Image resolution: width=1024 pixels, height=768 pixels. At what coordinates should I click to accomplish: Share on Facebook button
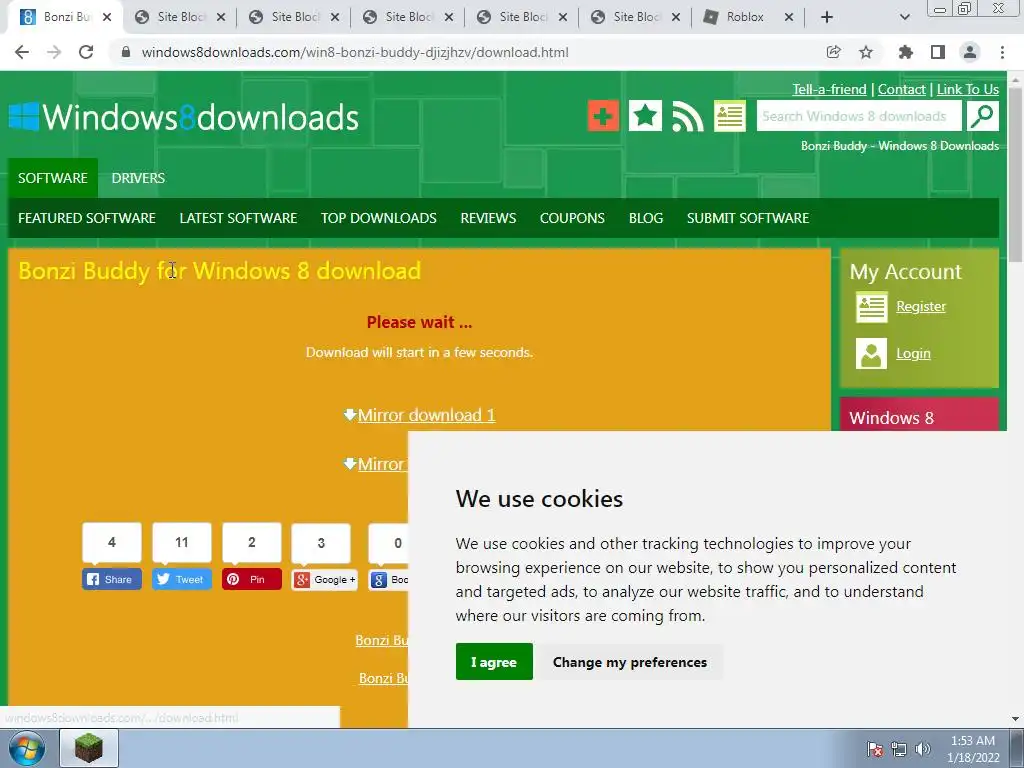pos(112,579)
